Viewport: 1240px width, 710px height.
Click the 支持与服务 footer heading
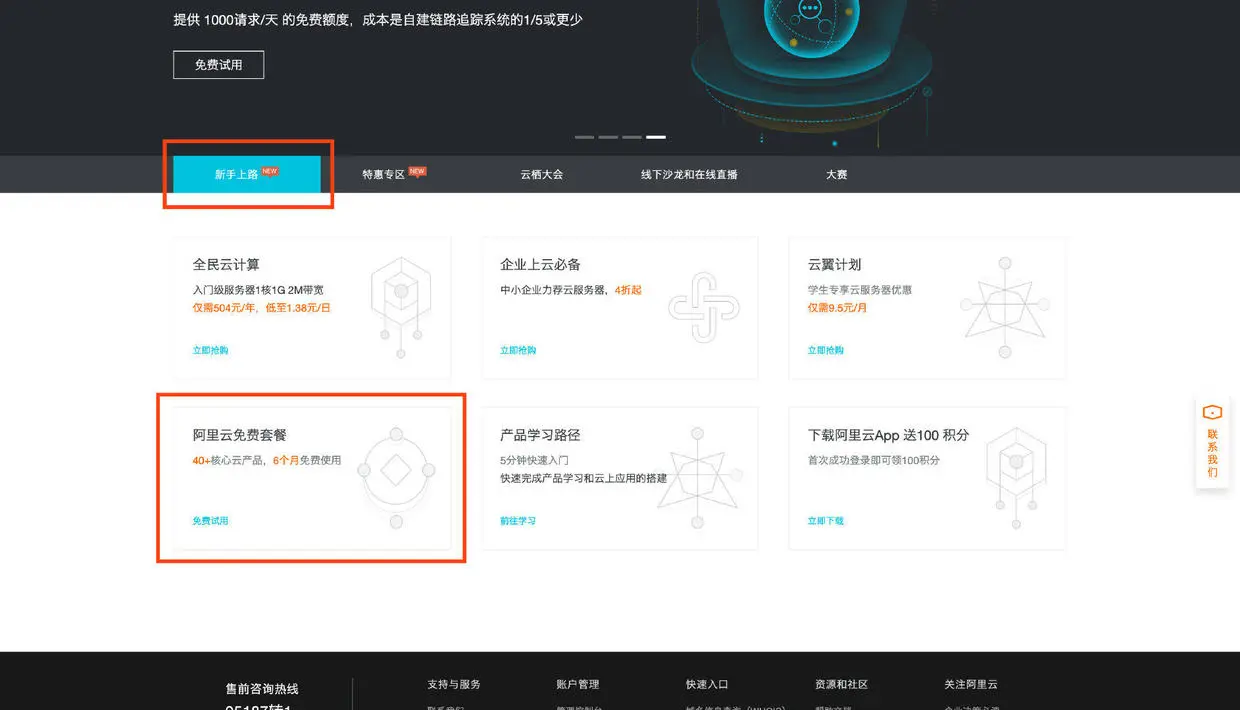pos(454,685)
